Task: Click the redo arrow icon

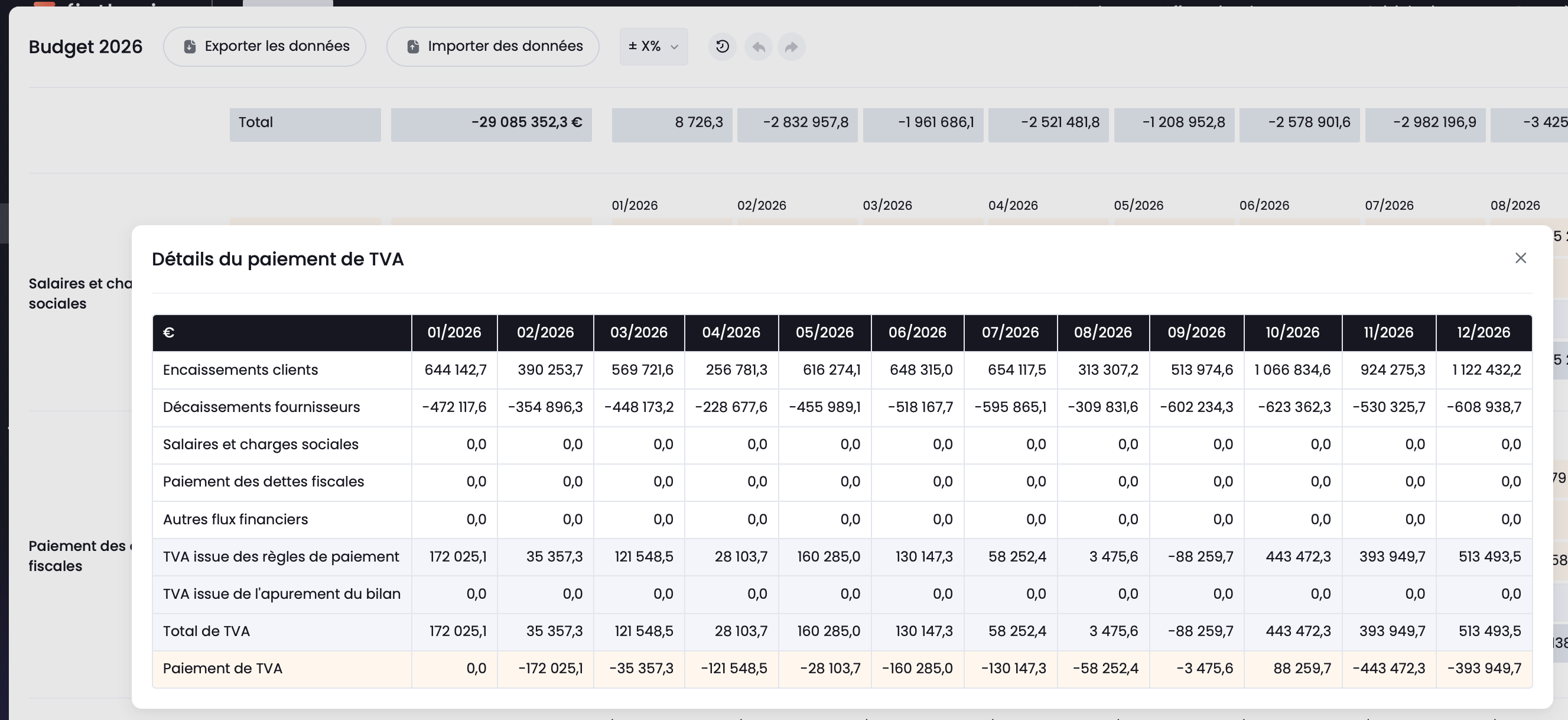Action: click(x=791, y=47)
